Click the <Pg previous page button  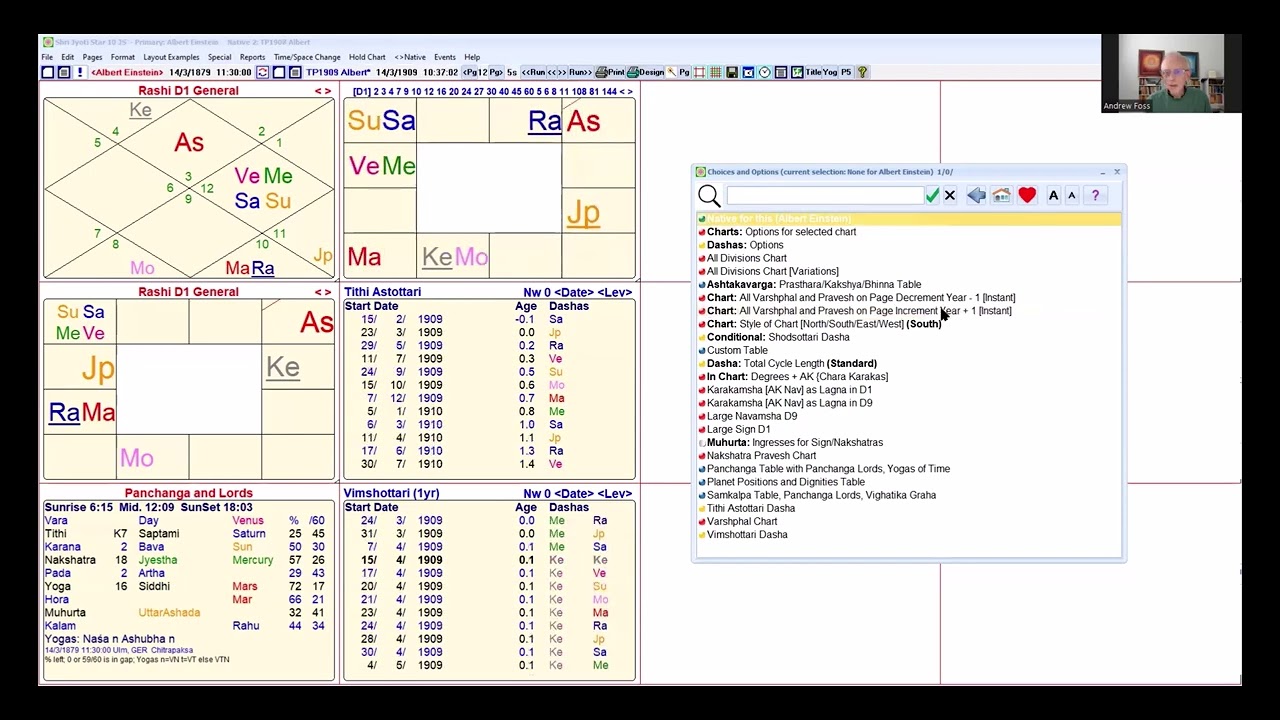[x=469, y=72]
